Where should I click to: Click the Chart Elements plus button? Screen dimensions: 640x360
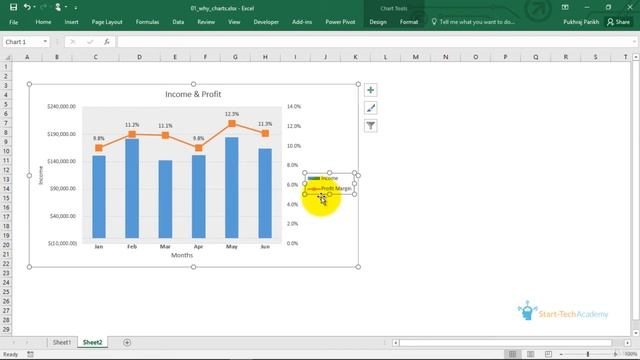click(371, 90)
